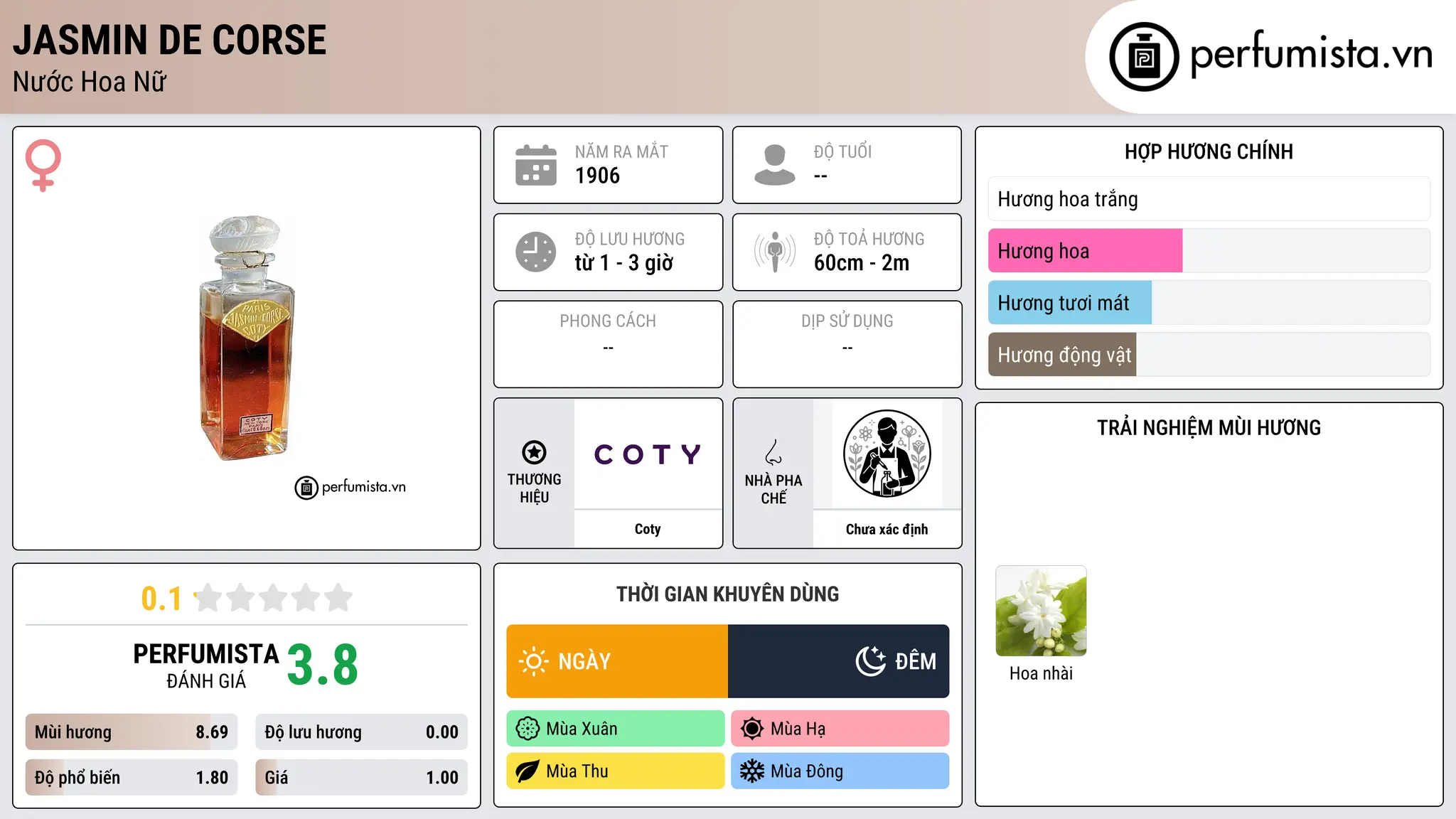
Task: Click the JASMIN DE CORSE title
Action: coord(170,41)
